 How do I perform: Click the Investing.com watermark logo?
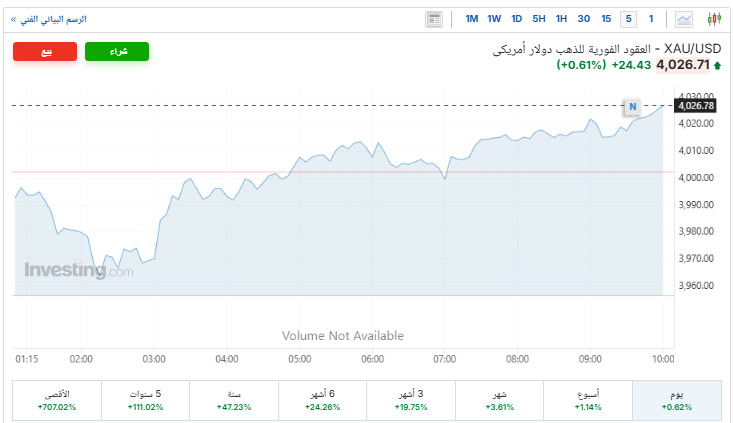coord(78,270)
